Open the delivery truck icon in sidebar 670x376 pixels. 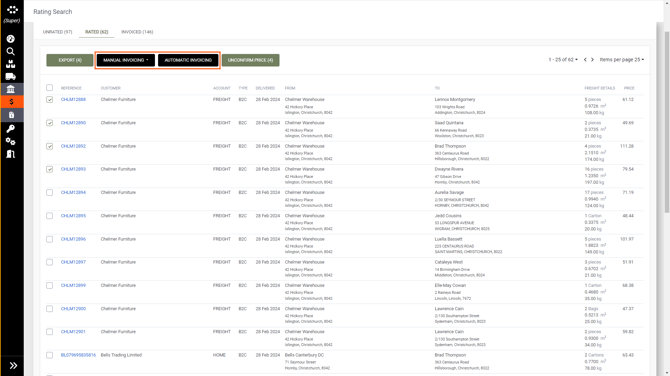[x=11, y=77]
